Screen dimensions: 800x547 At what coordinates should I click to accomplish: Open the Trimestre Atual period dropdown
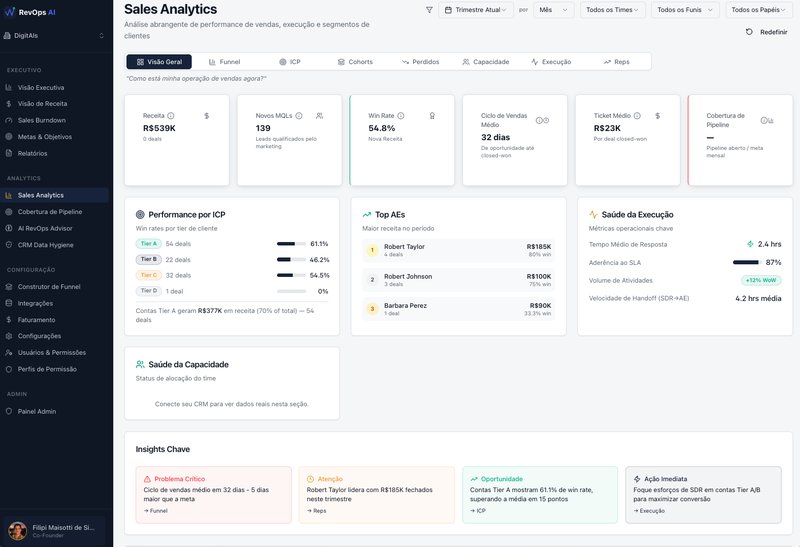tap(476, 10)
